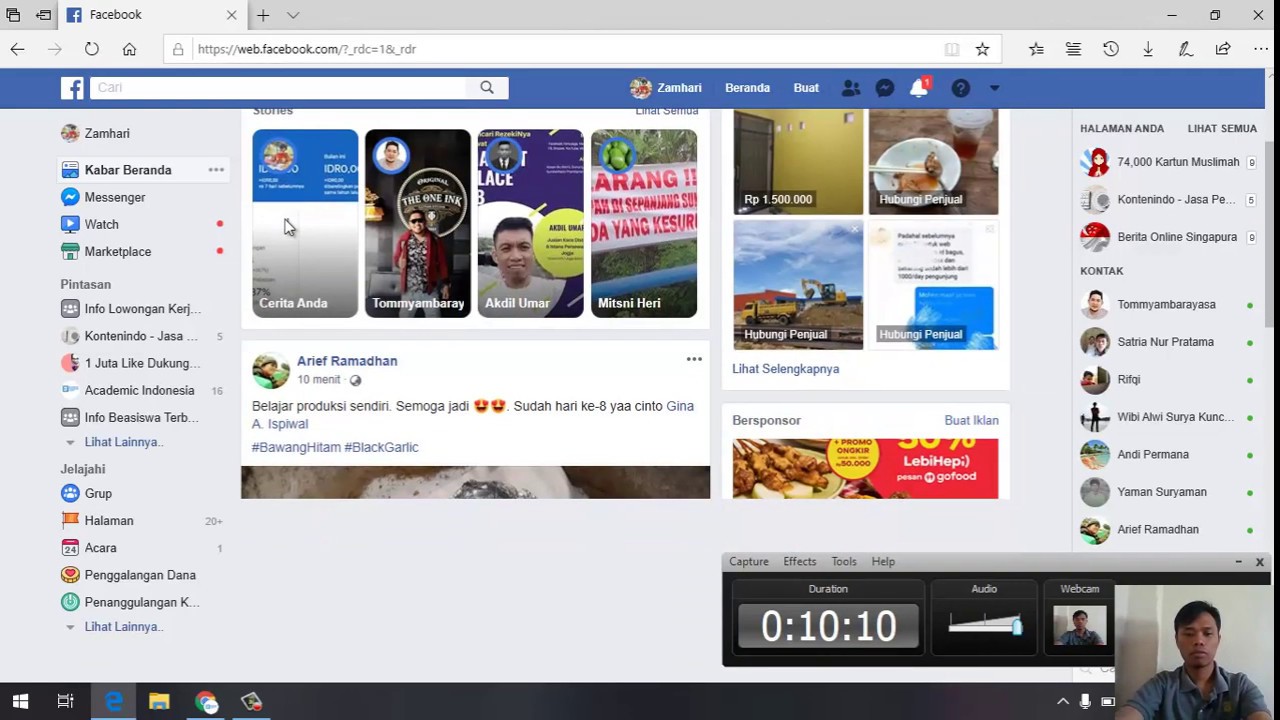Click Lihat Selengkapnya under marketplace
This screenshot has height=720, width=1280.
[x=785, y=369]
